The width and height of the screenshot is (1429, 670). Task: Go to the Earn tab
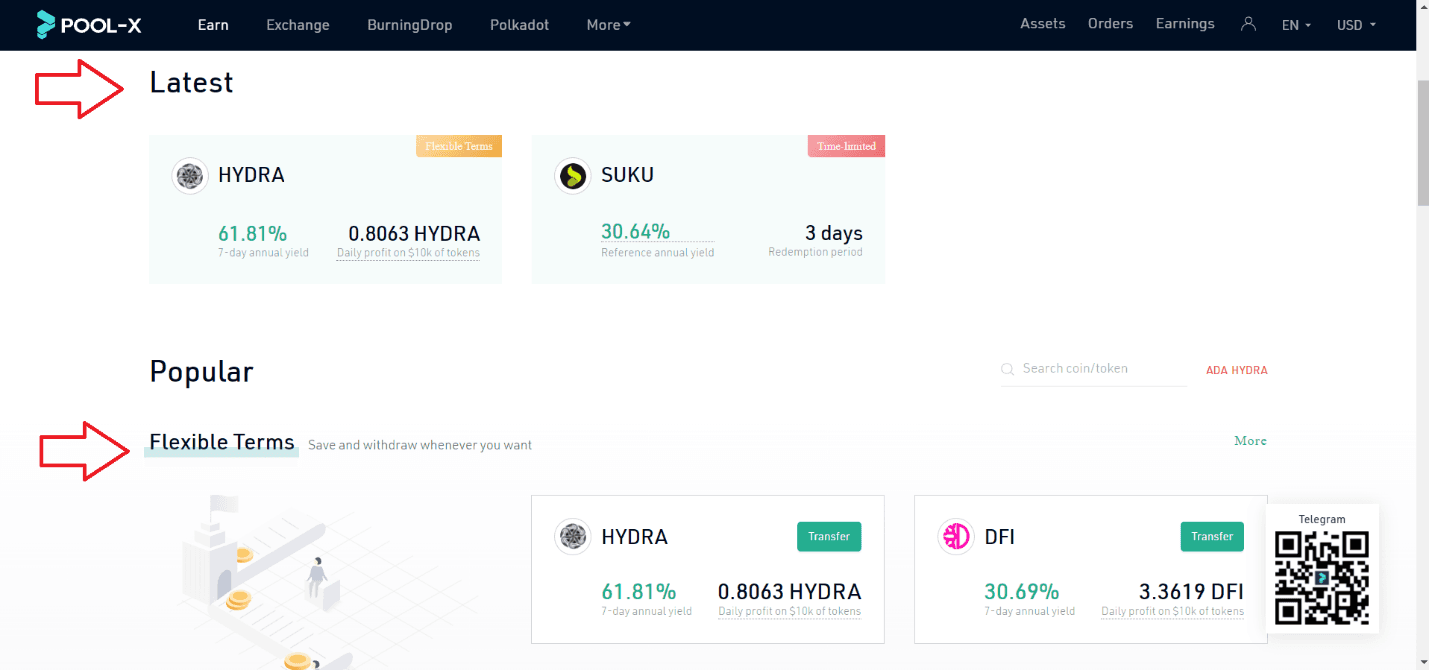point(213,25)
